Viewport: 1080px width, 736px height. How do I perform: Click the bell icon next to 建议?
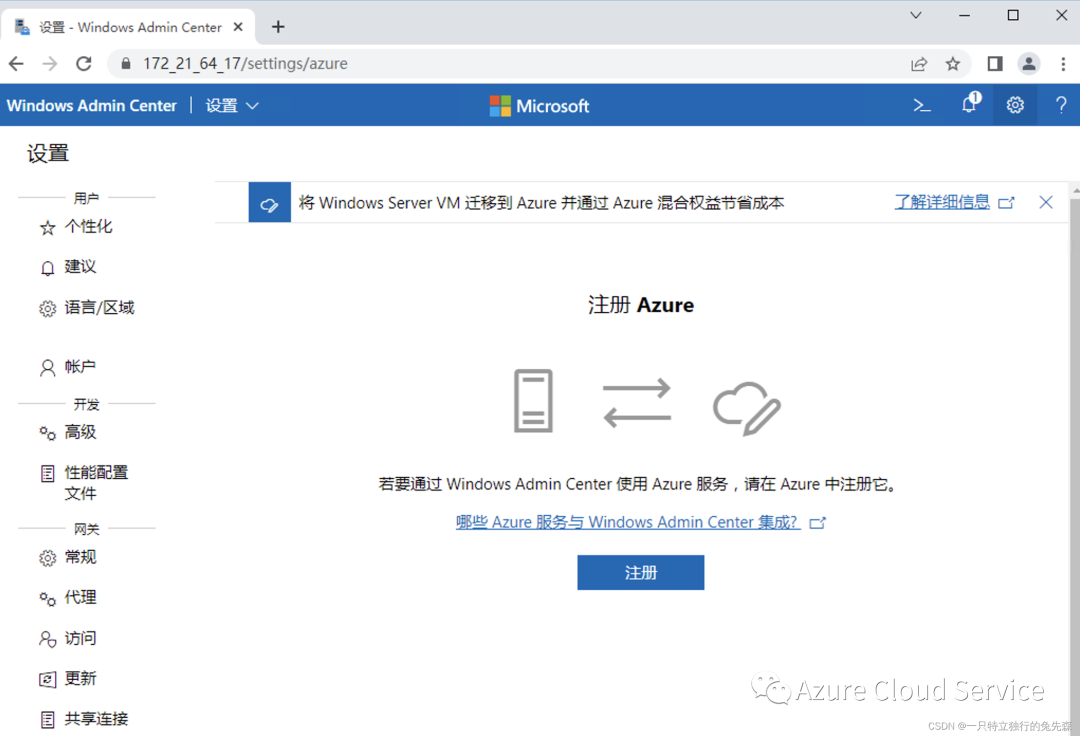point(47,269)
